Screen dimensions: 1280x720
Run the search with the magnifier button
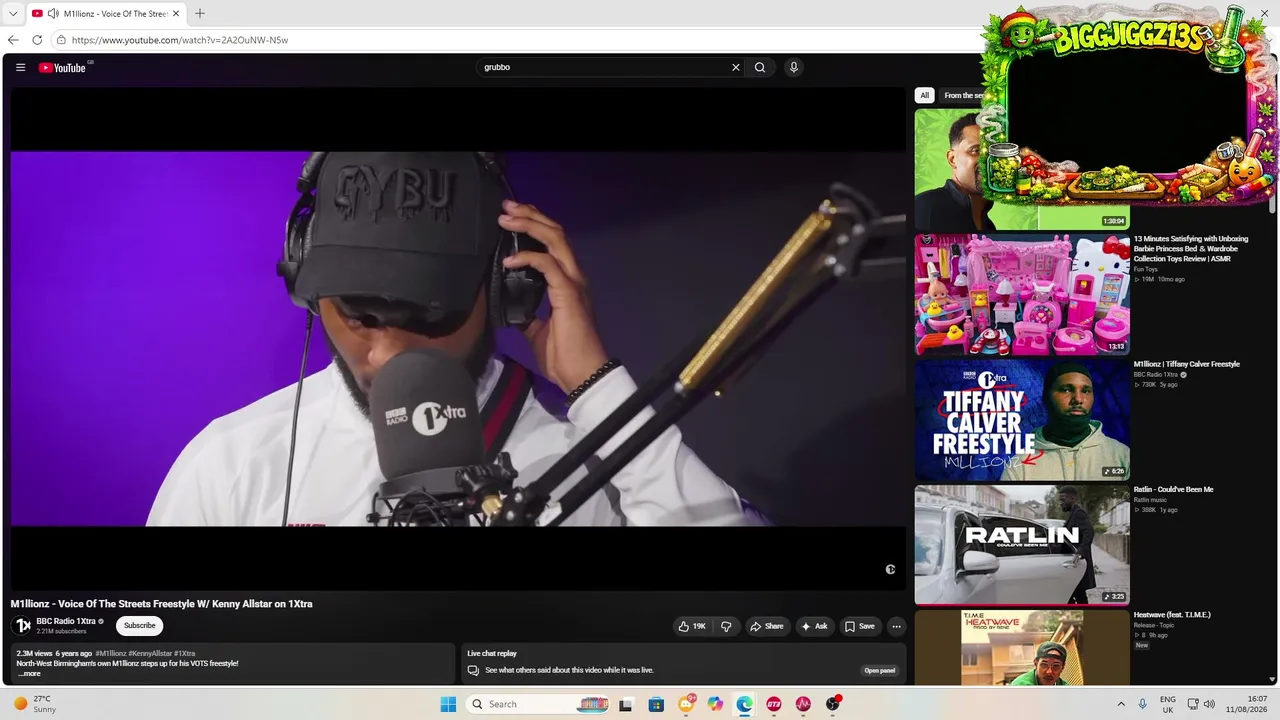click(760, 68)
